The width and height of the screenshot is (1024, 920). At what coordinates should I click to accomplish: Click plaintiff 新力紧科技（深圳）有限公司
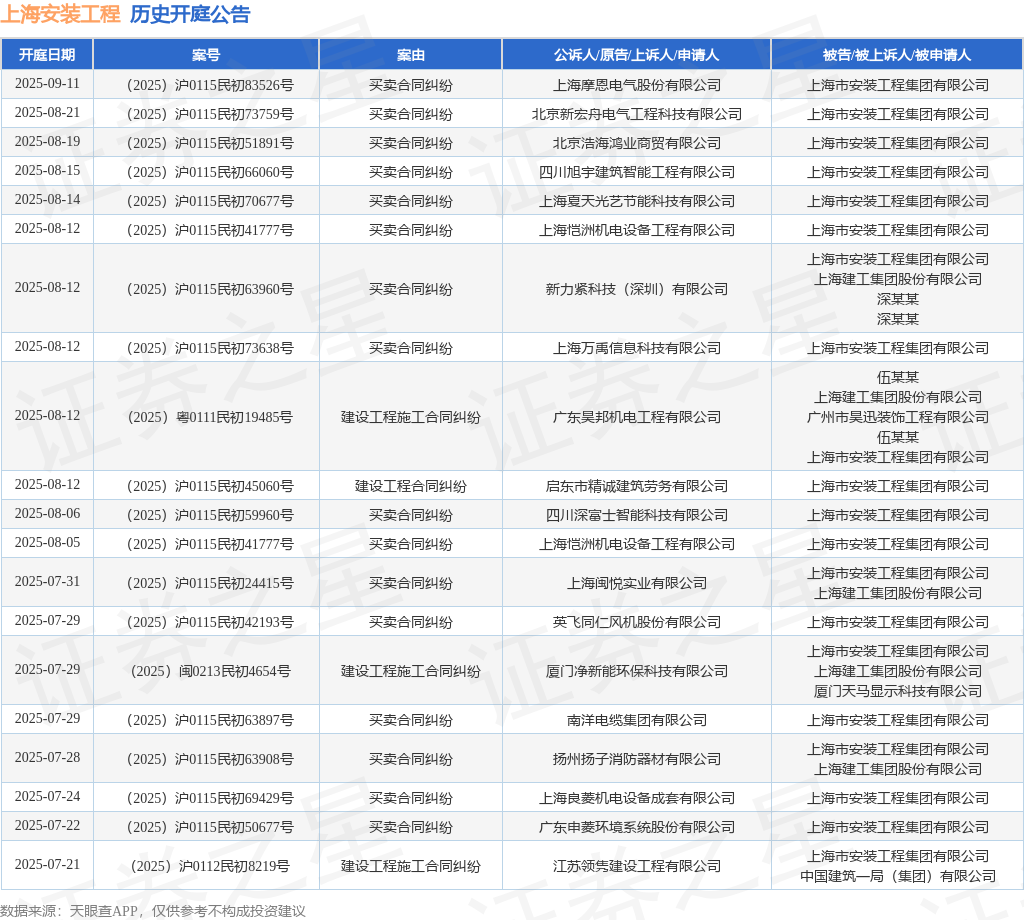tap(637, 289)
